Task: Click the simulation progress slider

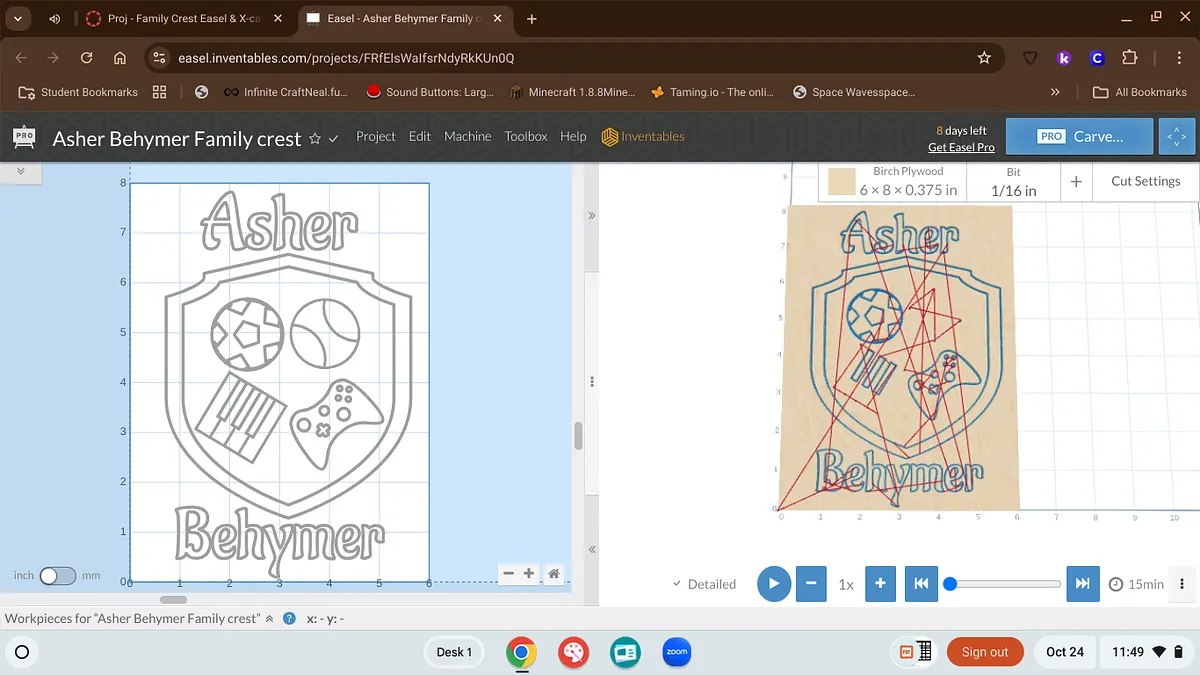Action: pyautogui.click(x=1005, y=584)
